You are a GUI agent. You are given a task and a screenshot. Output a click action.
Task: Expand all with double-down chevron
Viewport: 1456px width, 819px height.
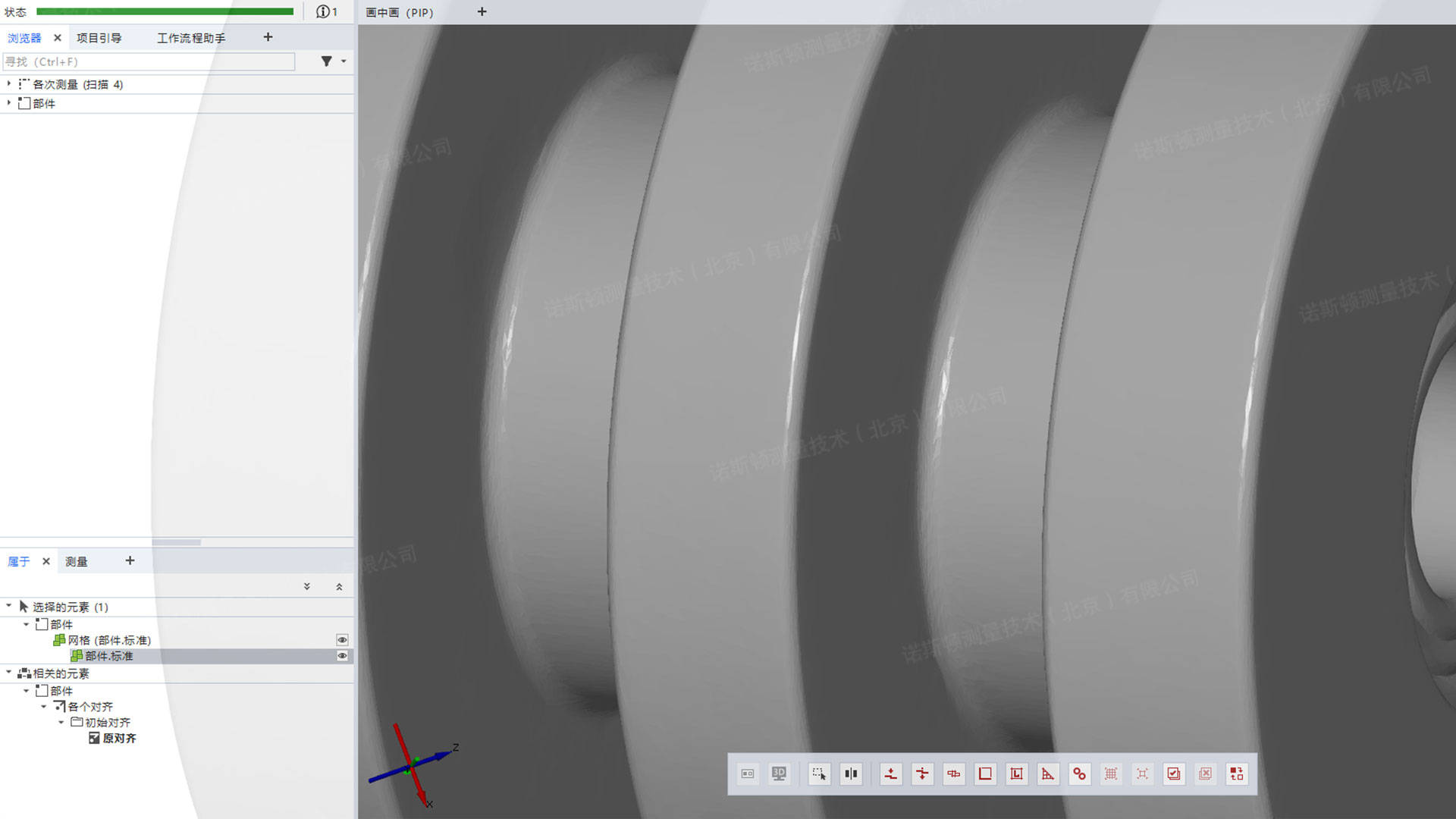307,586
